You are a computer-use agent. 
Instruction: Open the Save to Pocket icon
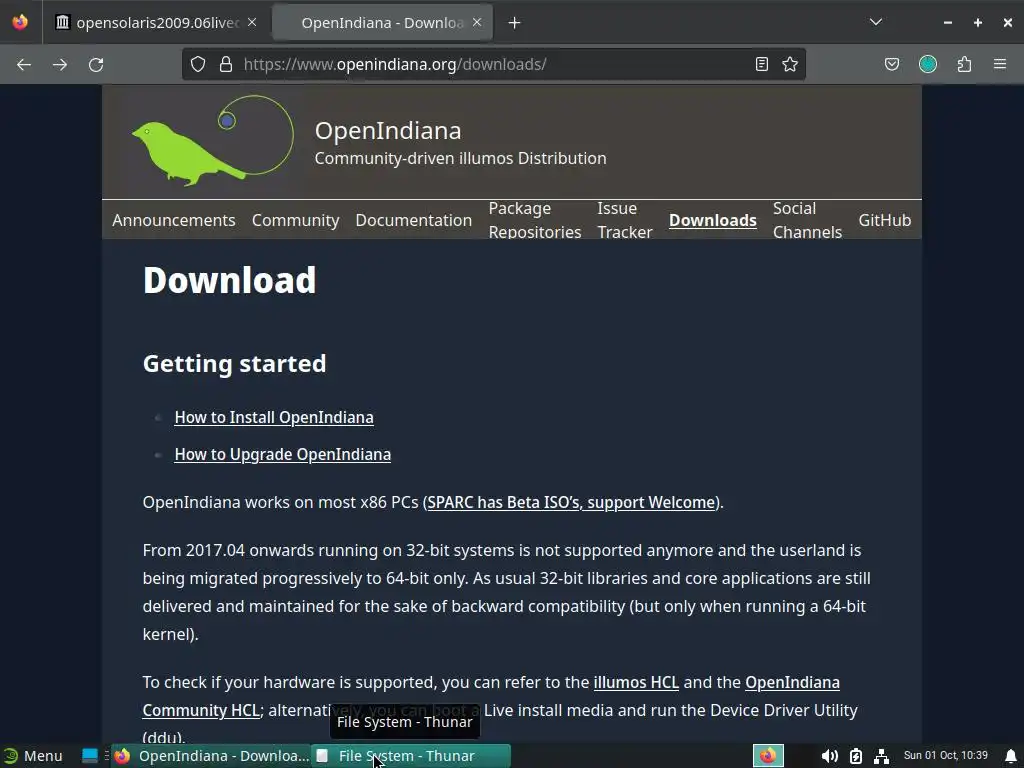point(891,64)
